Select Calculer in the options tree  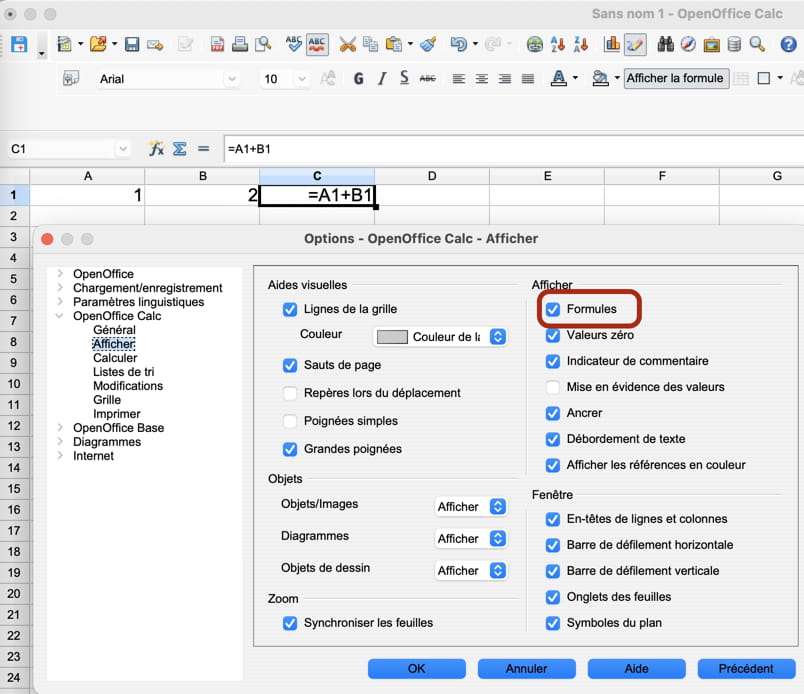click(x=115, y=358)
